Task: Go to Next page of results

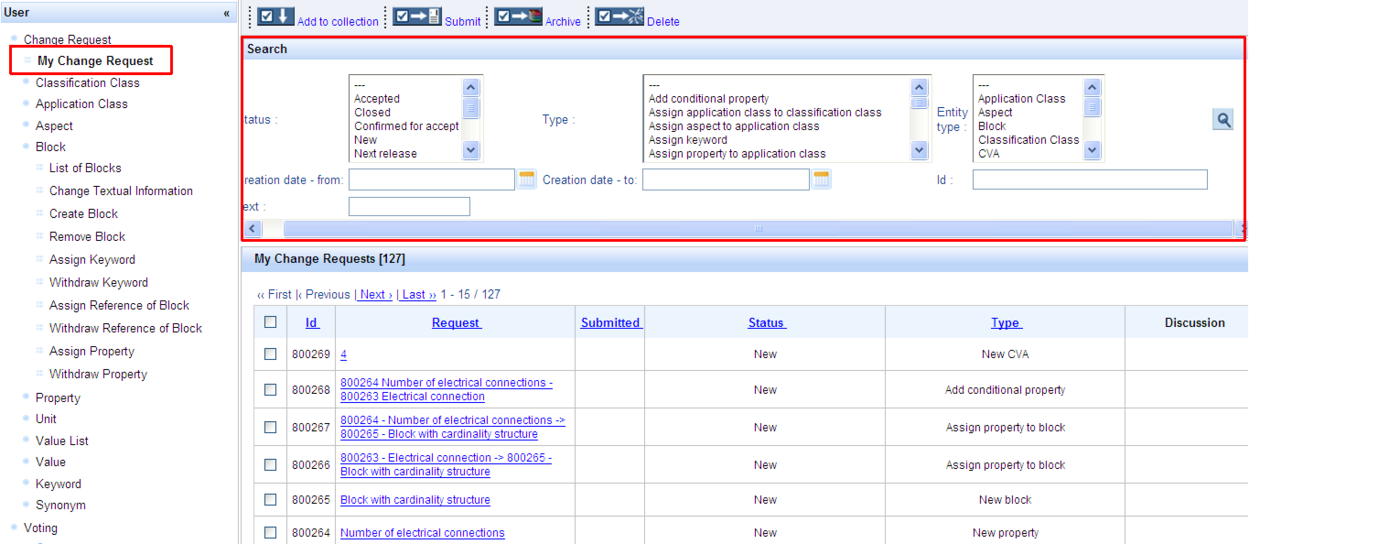Action: tap(376, 295)
